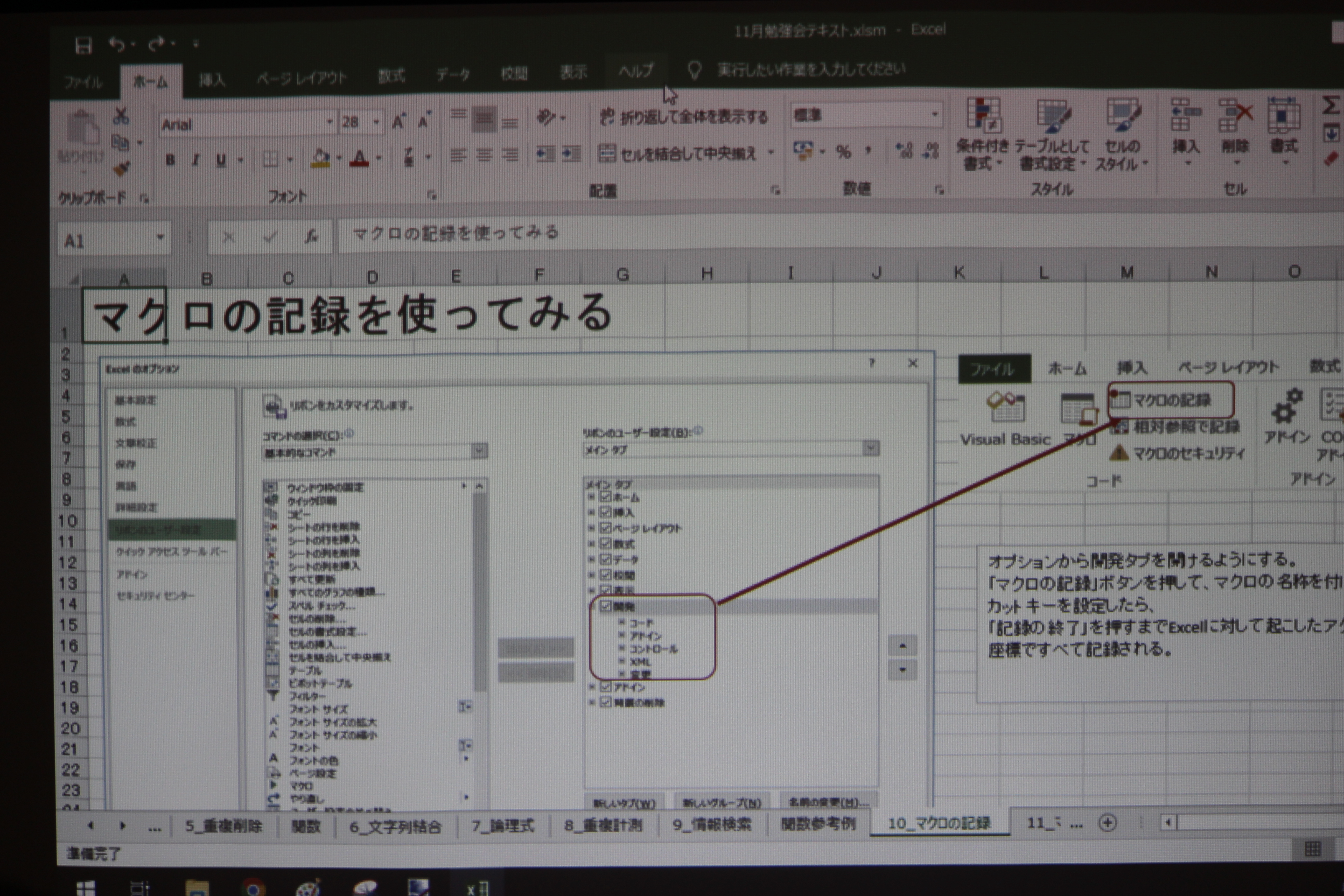Click the Insert Function fx icon

tap(311, 236)
